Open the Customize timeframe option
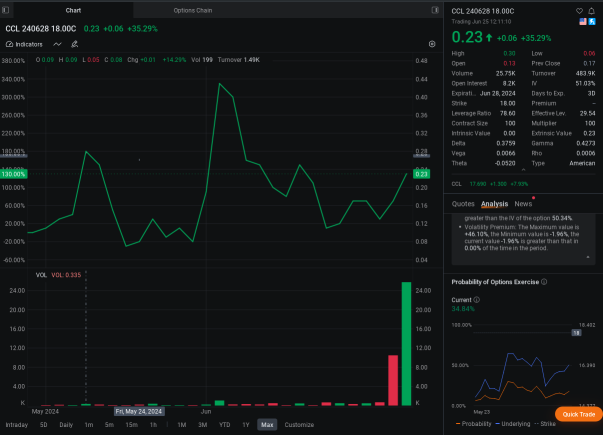This screenshot has height=435, width=603. click(299, 425)
